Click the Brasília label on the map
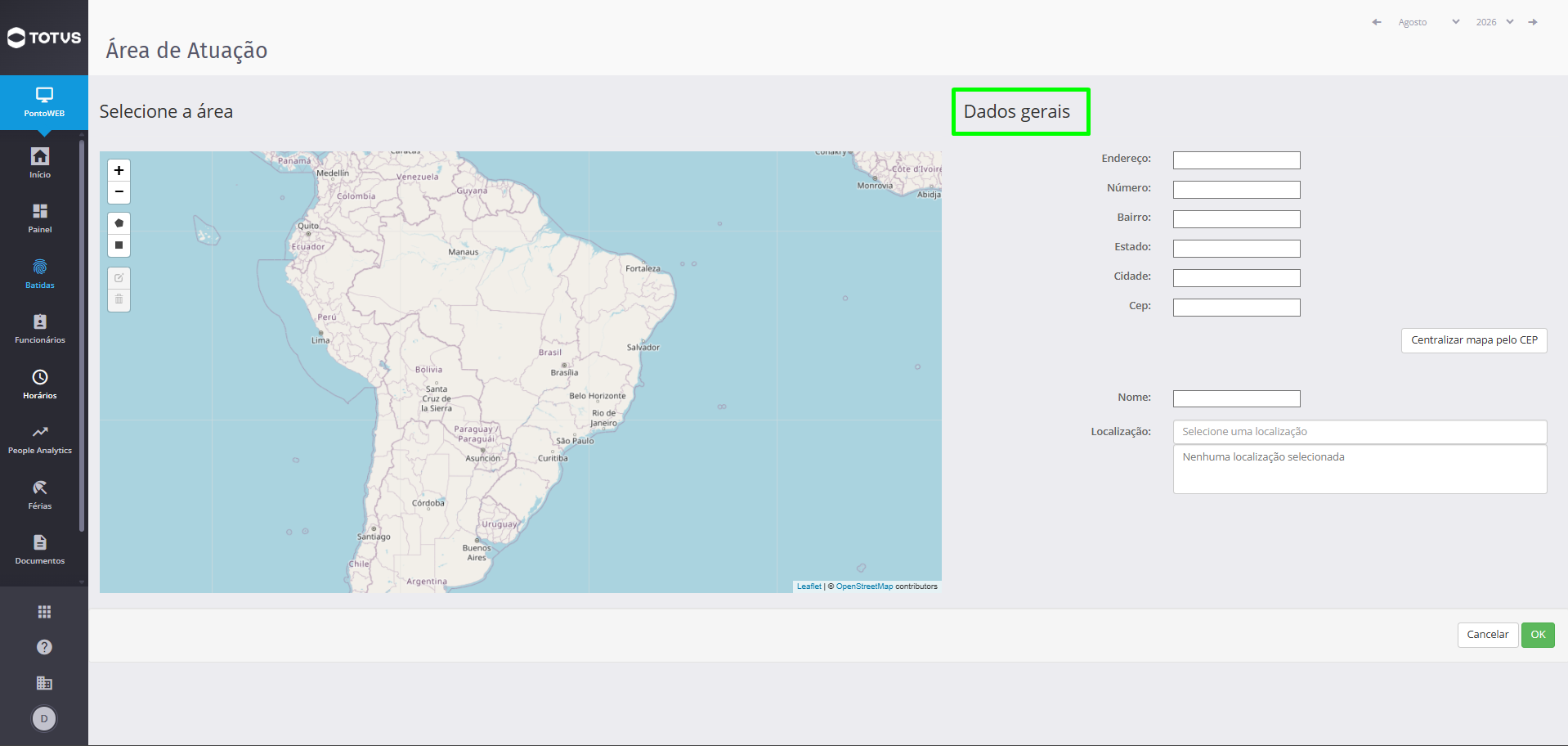Viewport: 1568px width, 746px height. point(564,373)
